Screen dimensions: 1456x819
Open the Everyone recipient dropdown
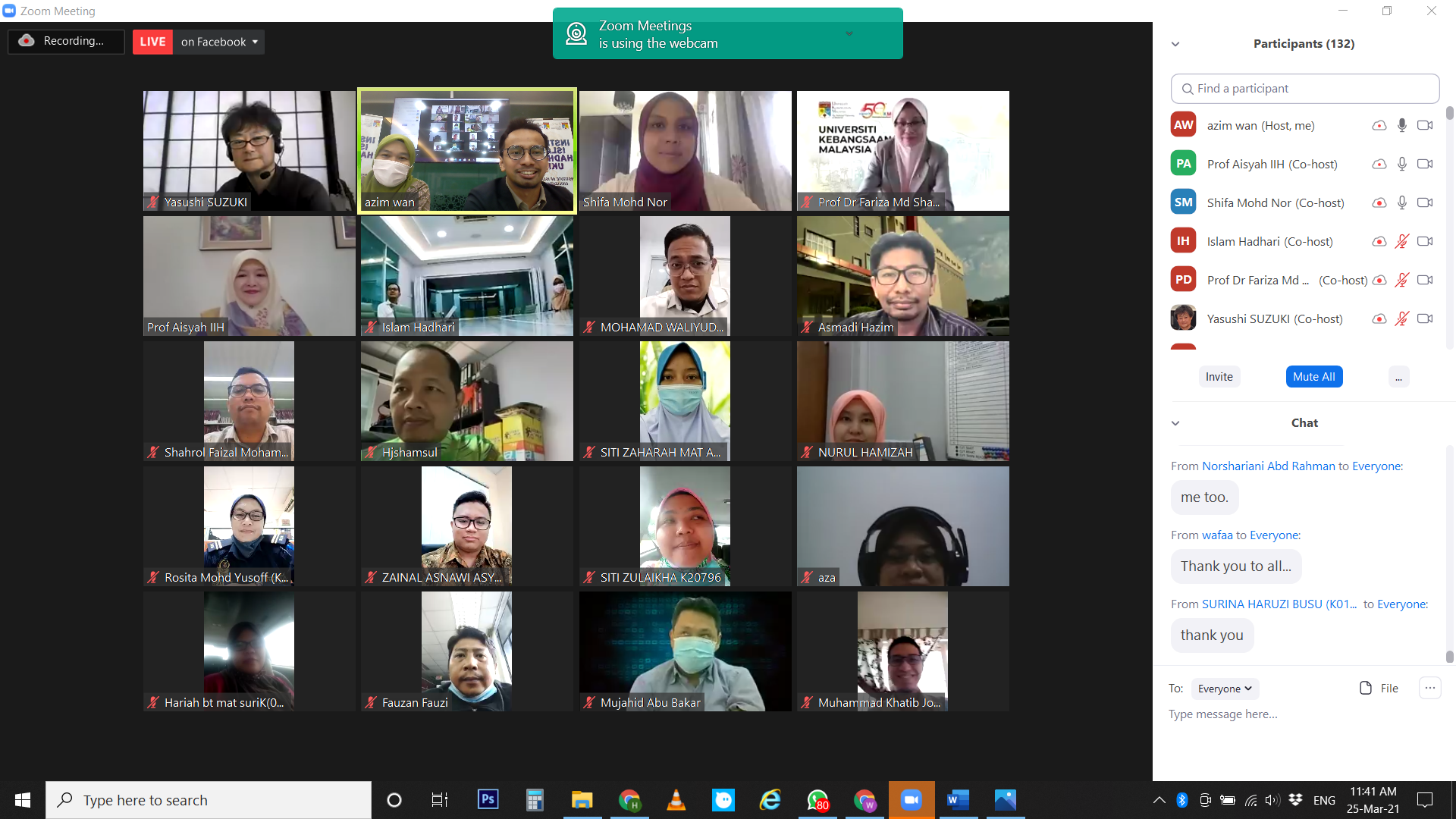click(1225, 689)
